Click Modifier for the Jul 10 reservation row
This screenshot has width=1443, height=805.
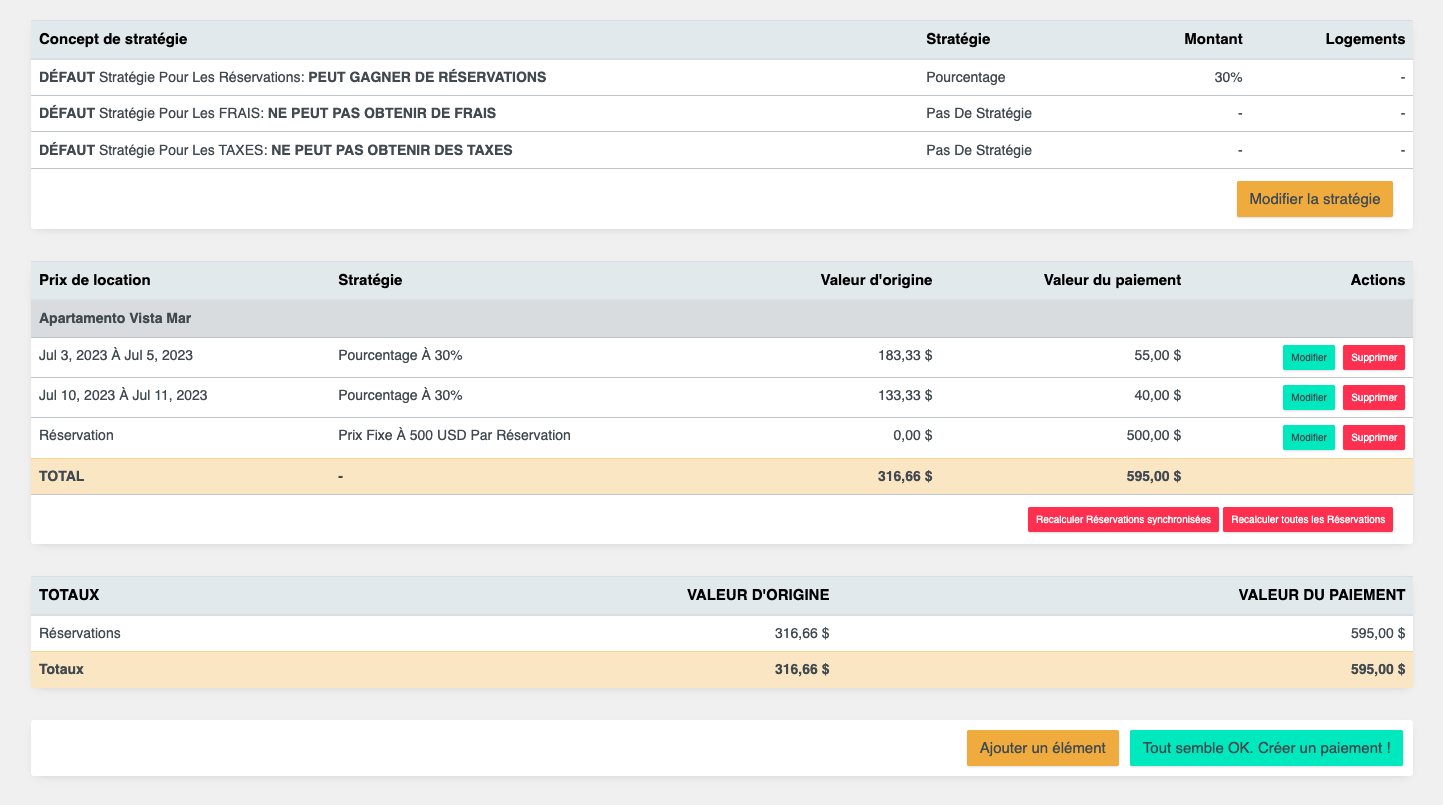coord(1308,397)
